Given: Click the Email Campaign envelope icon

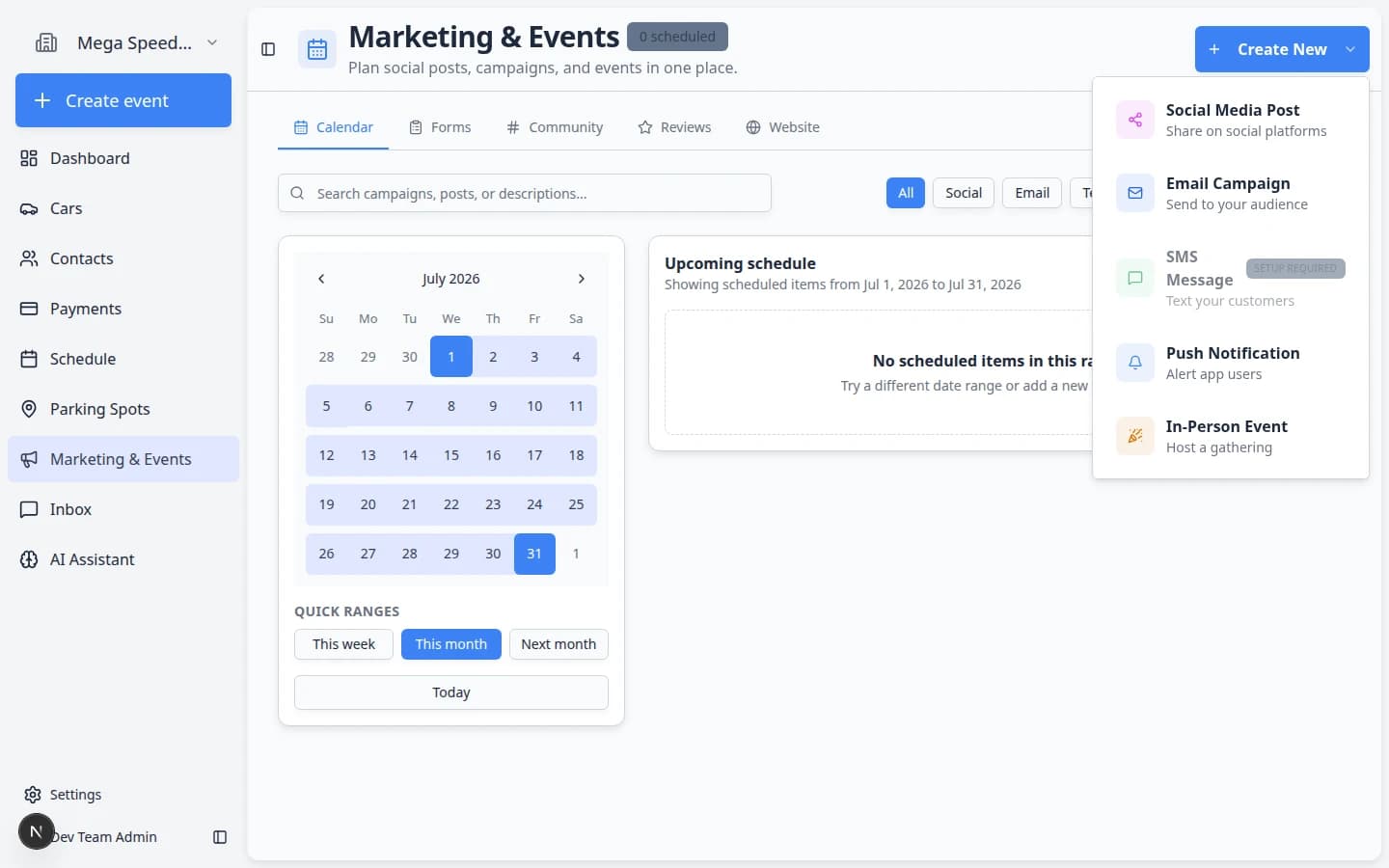Looking at the screenshot, I should point(1135,193).
